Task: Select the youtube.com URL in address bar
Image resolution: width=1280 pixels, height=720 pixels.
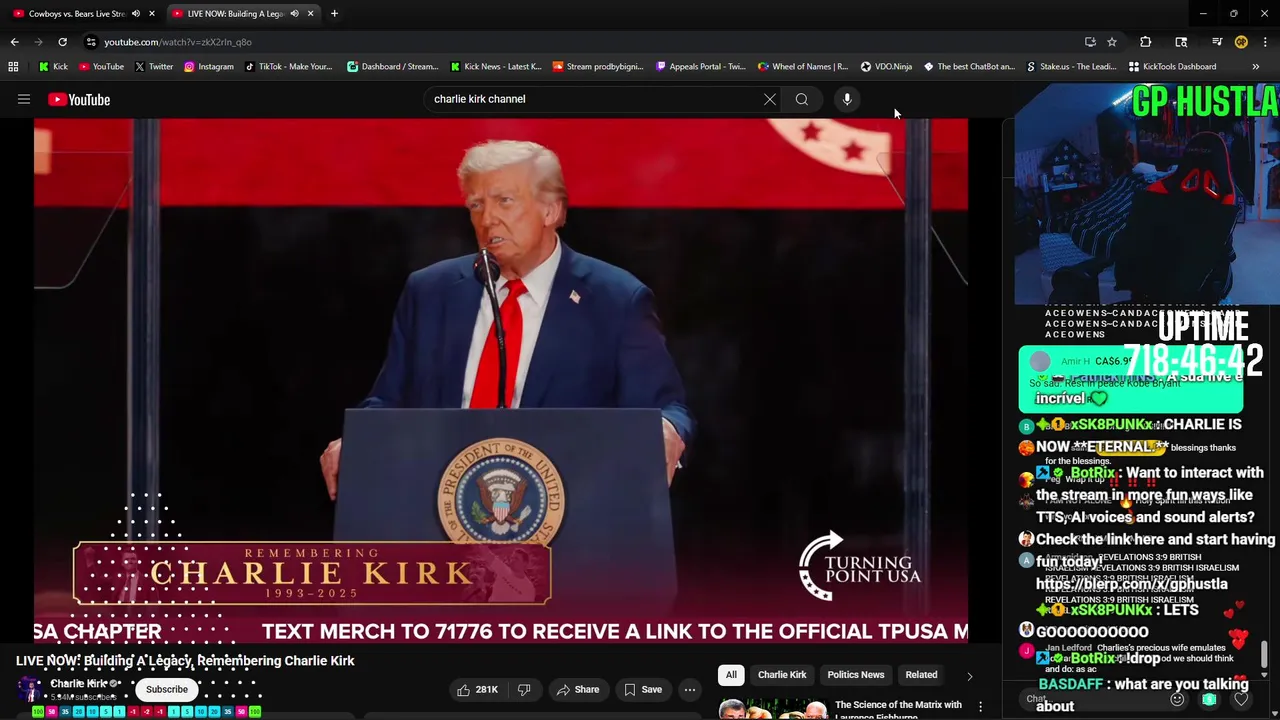Action: point(178,42)
